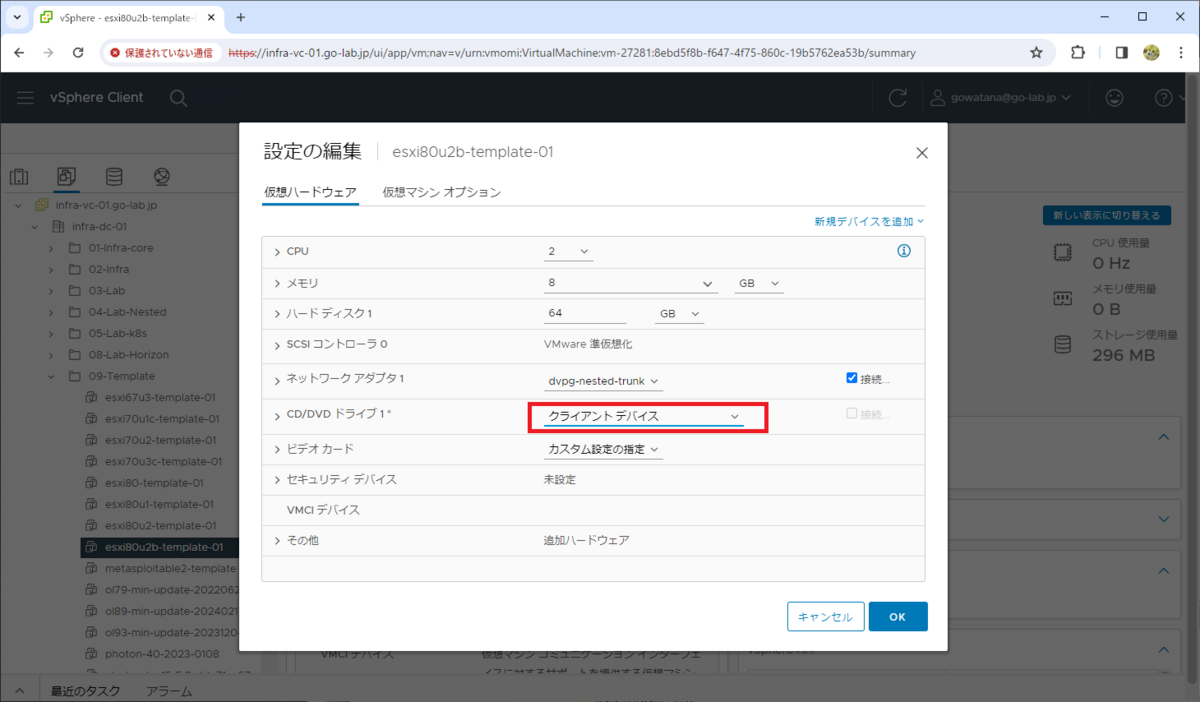This screenshot has width=1200, height=702.
Task: Open the vSphere Client hamburger menu
Action: [x=27, y=97]
